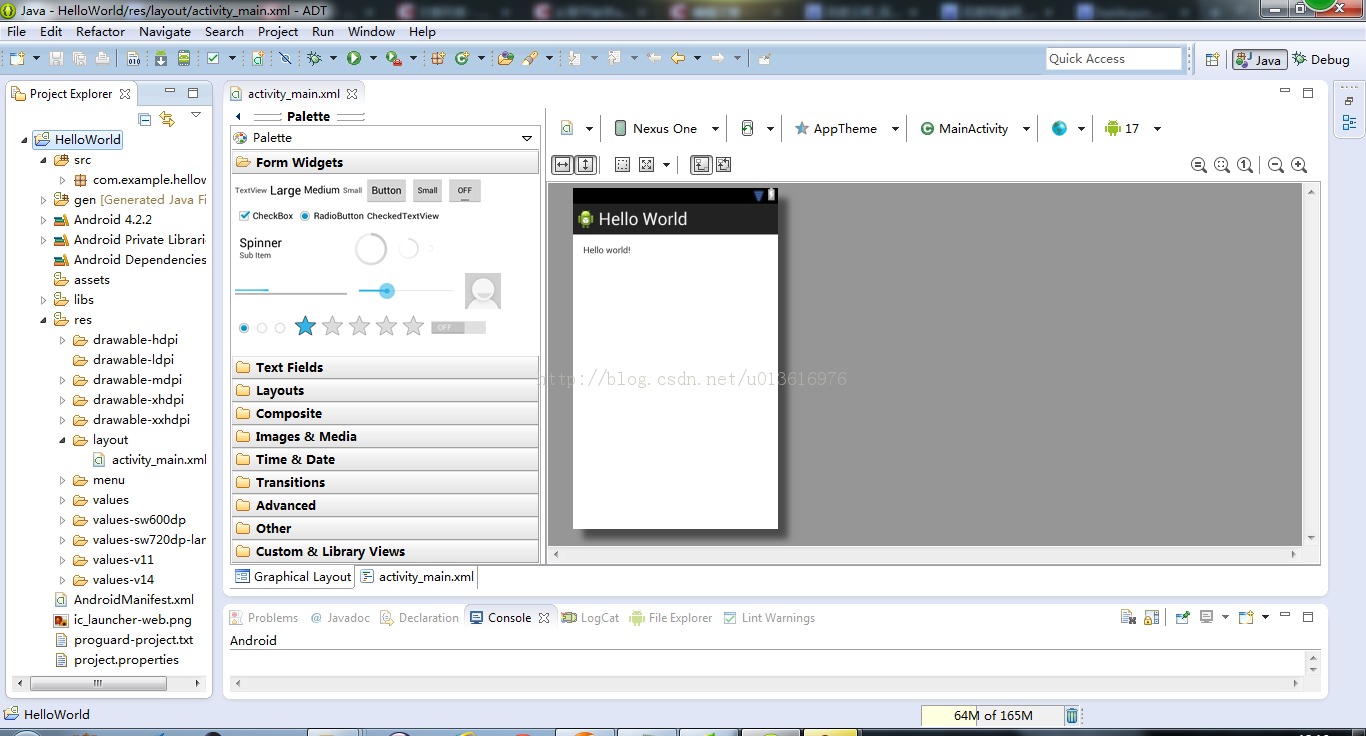Select the SeekBar slider widget
The image size is (1366, 736).
[x=405, y=291]
